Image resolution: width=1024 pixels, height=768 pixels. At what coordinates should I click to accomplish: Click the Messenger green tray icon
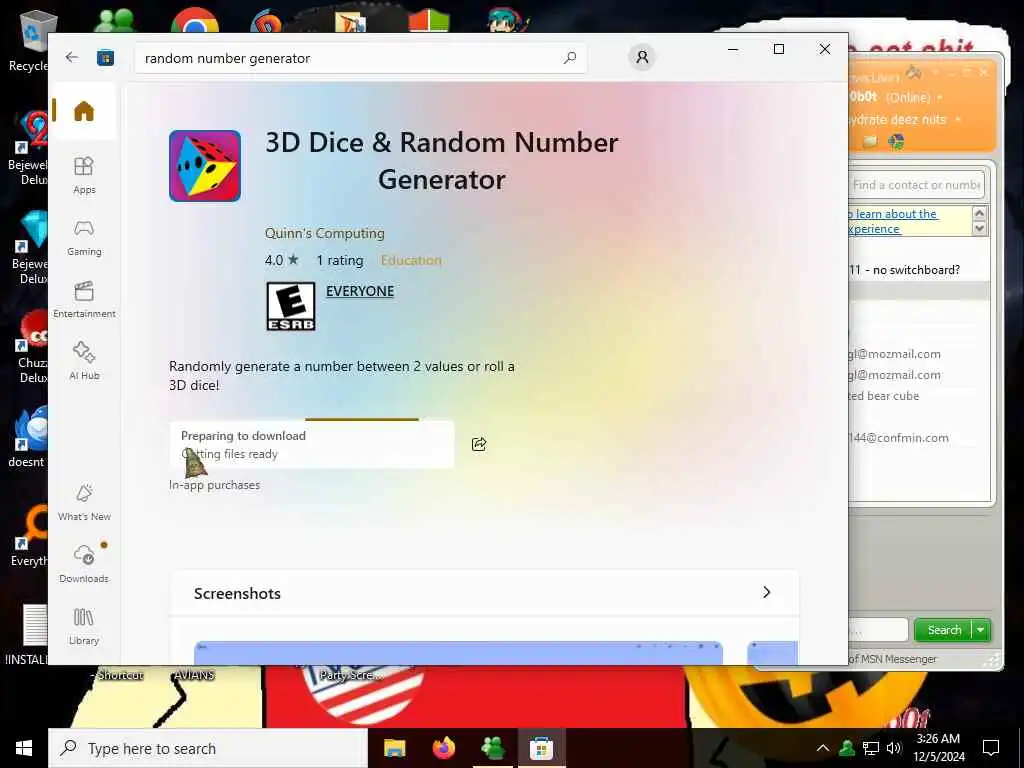click(847, 748)
